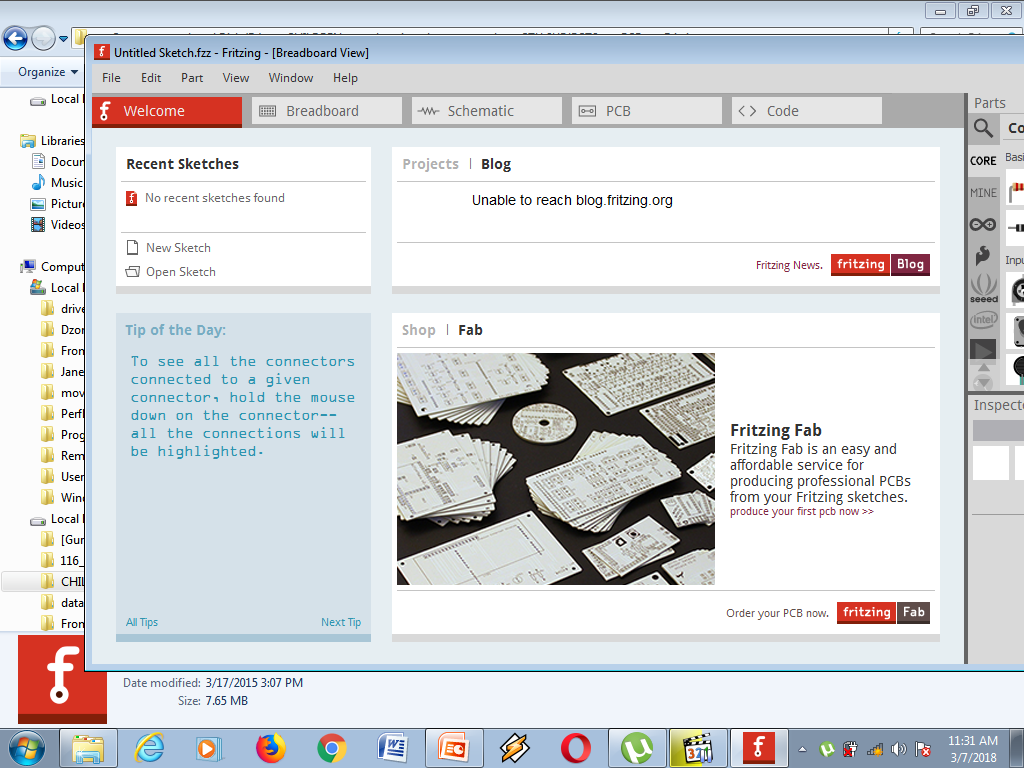Click Explorer's forward navigation arrow
1024x768 pixels.
click(x=43, y=39)
